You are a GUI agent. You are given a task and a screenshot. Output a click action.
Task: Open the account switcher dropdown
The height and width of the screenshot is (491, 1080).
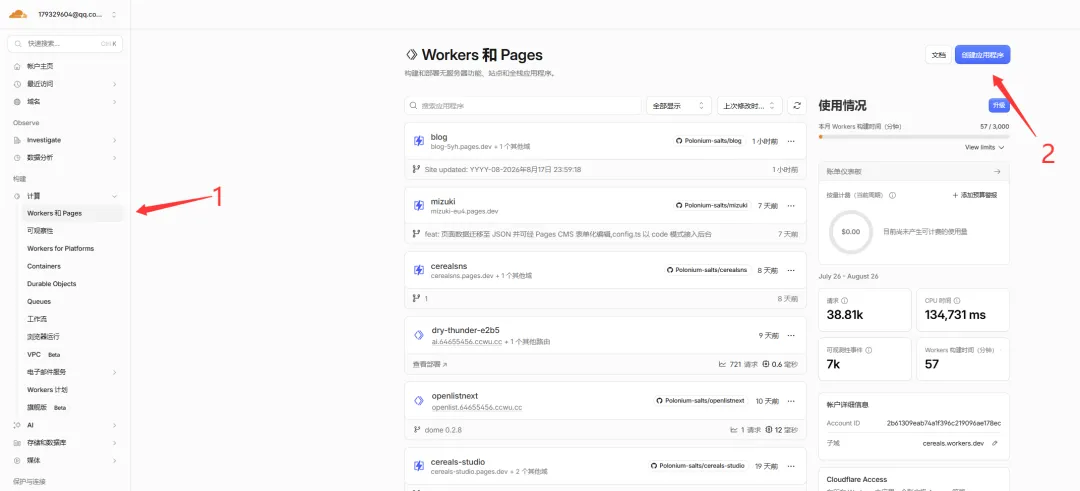point(77,14)
